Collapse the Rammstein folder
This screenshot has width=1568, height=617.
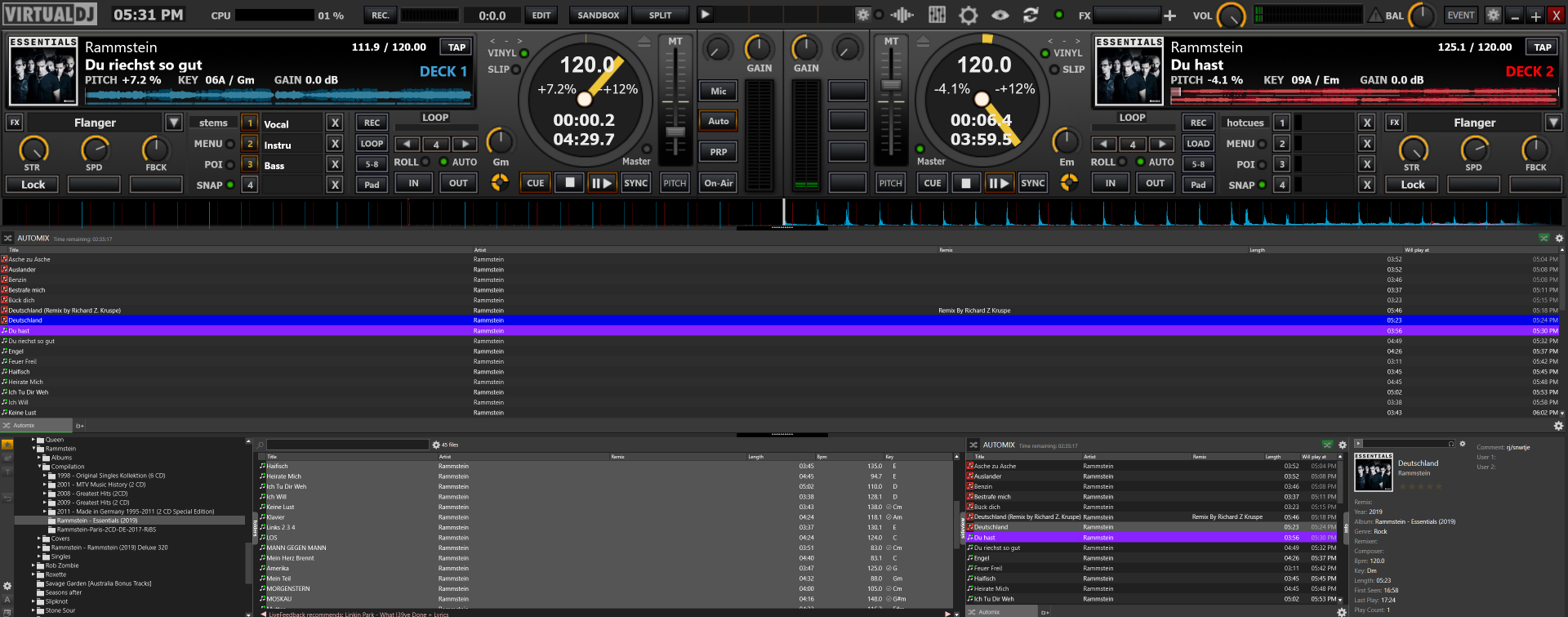(34, 449)
